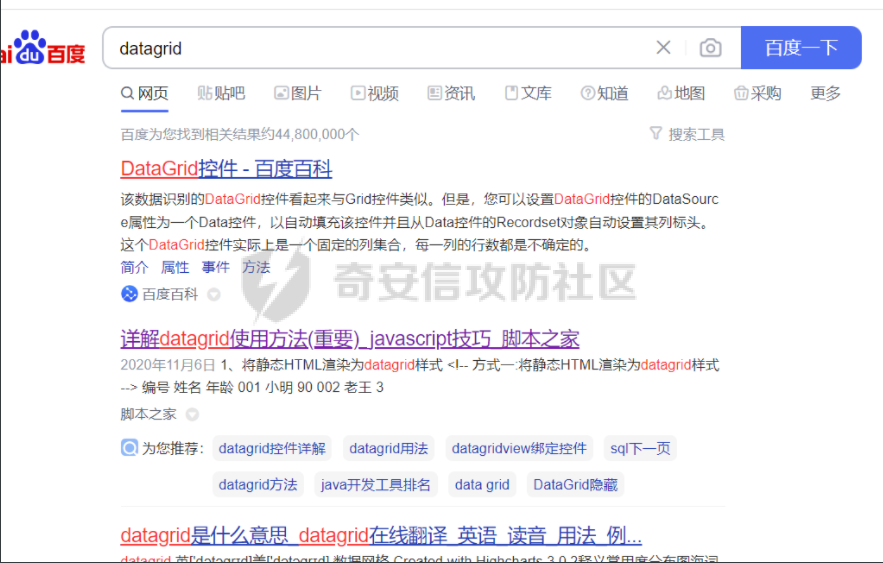The height and width of the screenshot is (563, 883).
Task: Switch to the 文库 tab
Action: click(x=528, y=93)
